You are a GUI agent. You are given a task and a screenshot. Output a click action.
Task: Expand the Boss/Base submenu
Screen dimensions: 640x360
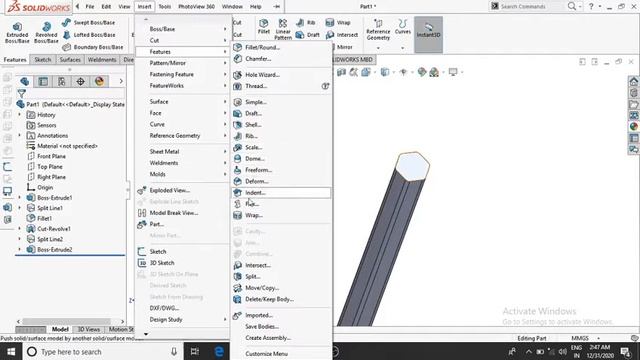tap(182, 29)
